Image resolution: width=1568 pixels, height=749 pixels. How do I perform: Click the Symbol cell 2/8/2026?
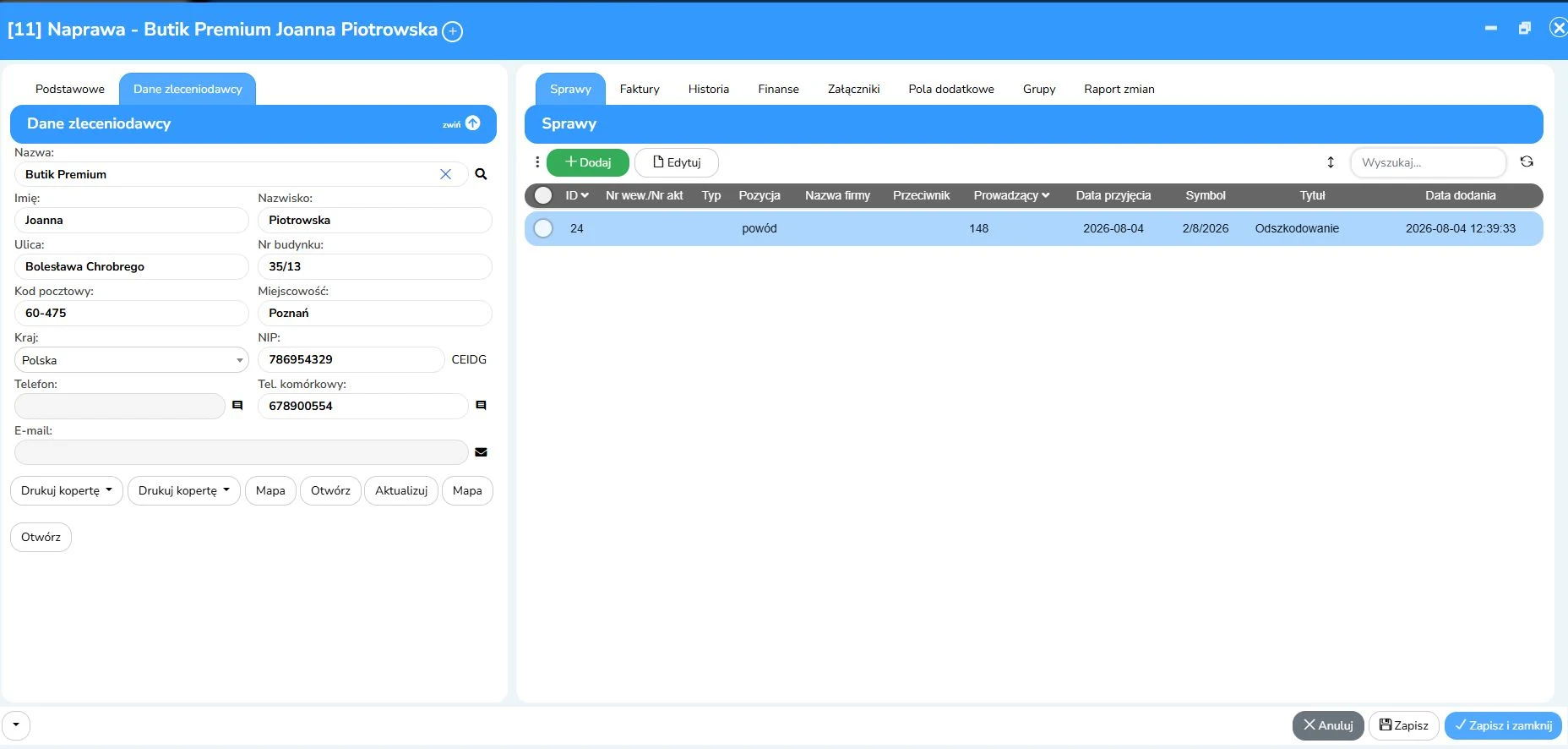pos(1206,228)
